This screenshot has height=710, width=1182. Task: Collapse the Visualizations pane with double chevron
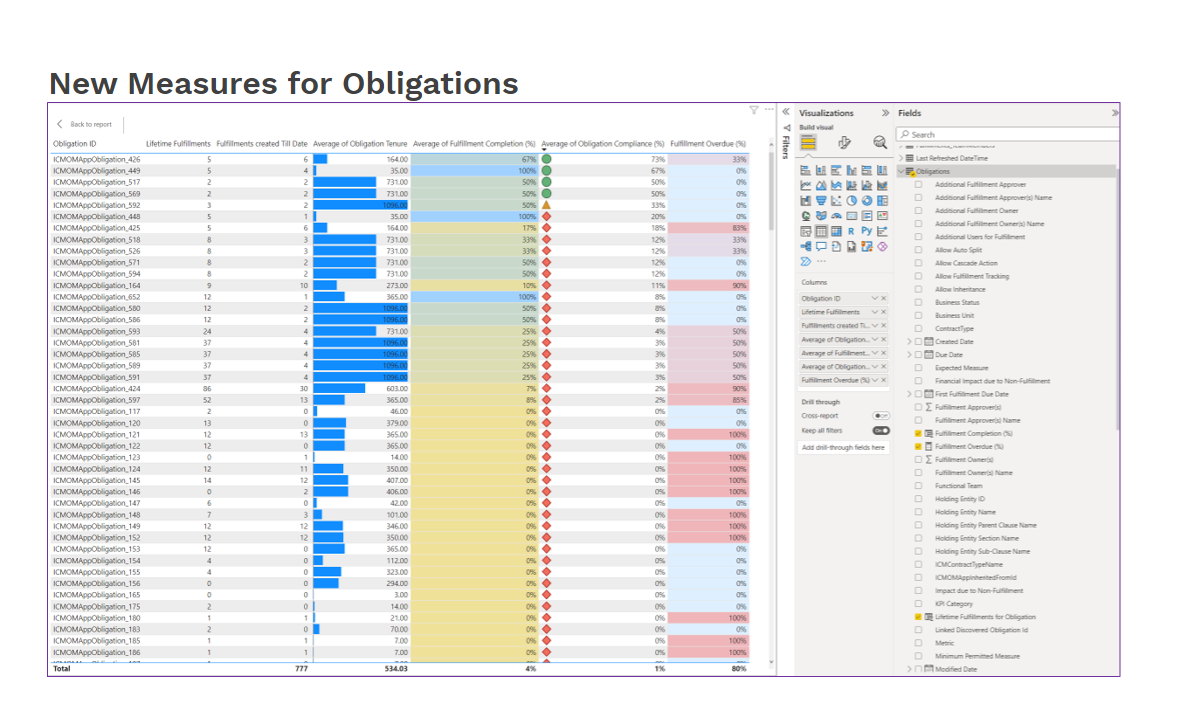(885, 113)
